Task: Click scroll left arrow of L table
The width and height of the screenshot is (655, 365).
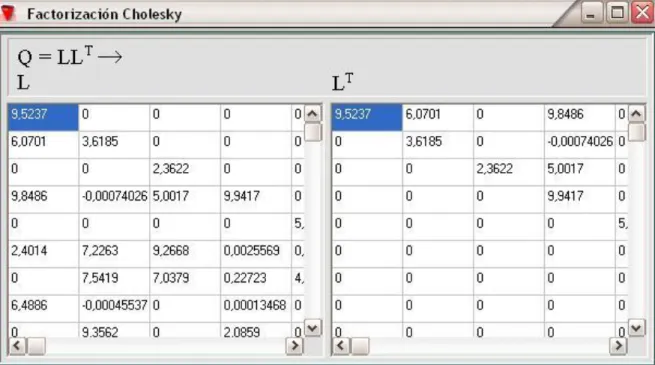Action: 17,346
